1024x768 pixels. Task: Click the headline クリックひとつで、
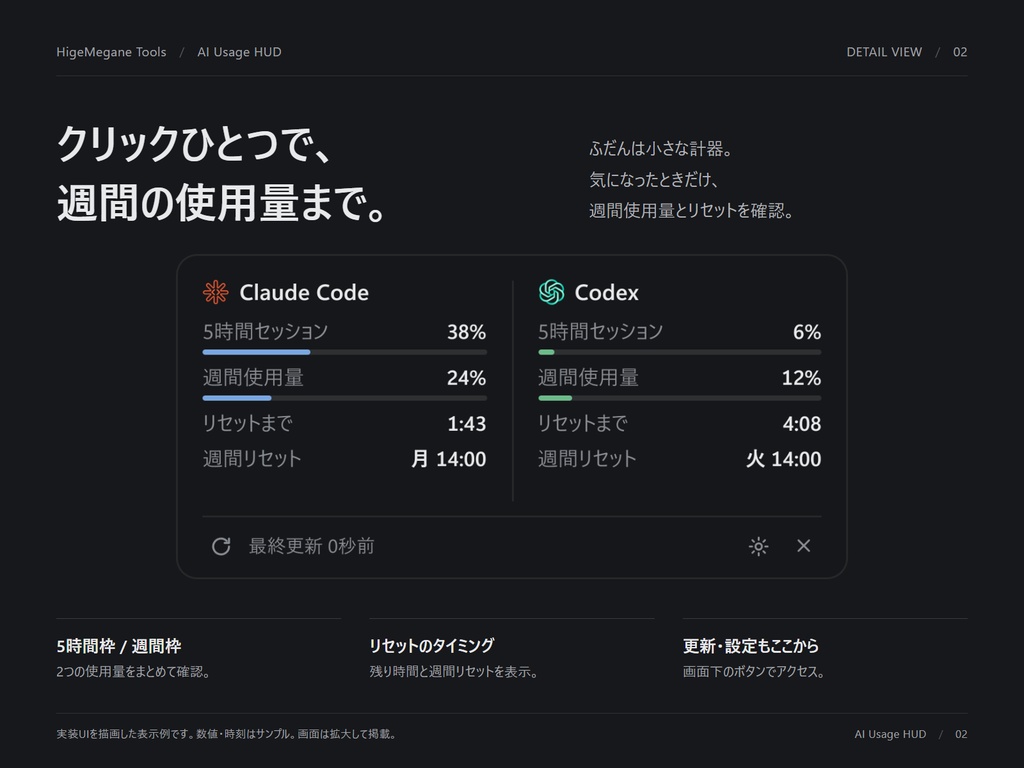[x=194, y=144]
